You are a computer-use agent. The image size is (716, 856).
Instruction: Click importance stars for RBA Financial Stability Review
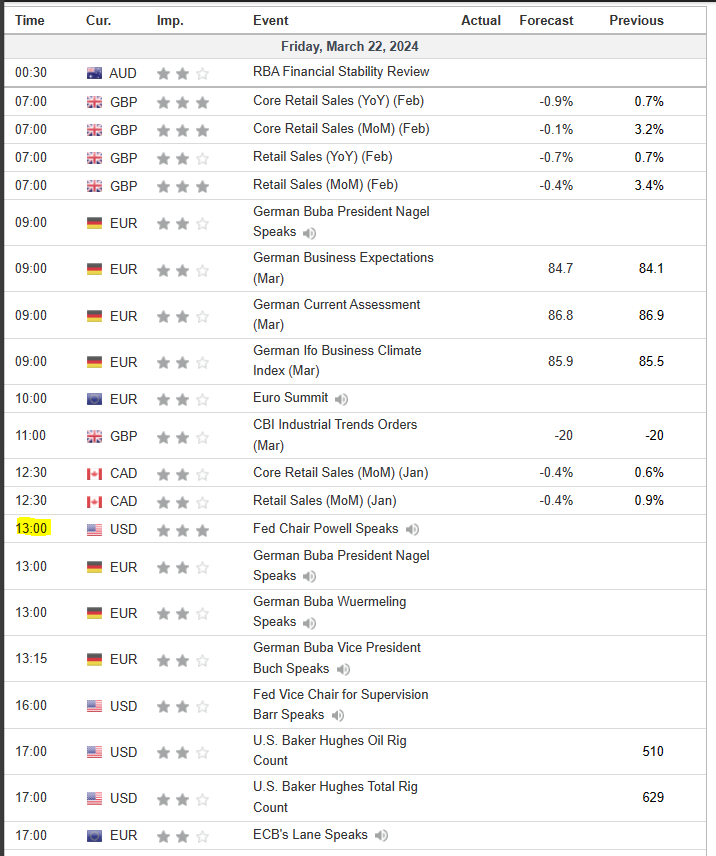182,73
